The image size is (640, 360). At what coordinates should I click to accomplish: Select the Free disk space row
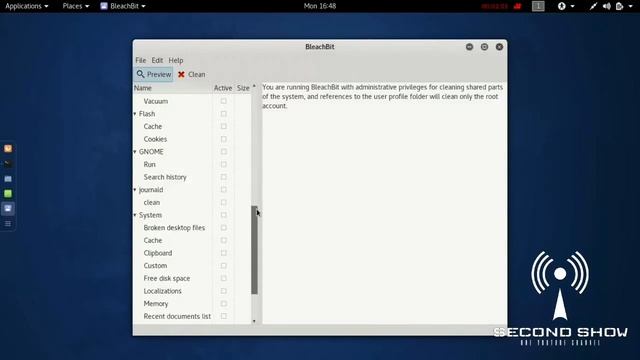pos(192,278)
